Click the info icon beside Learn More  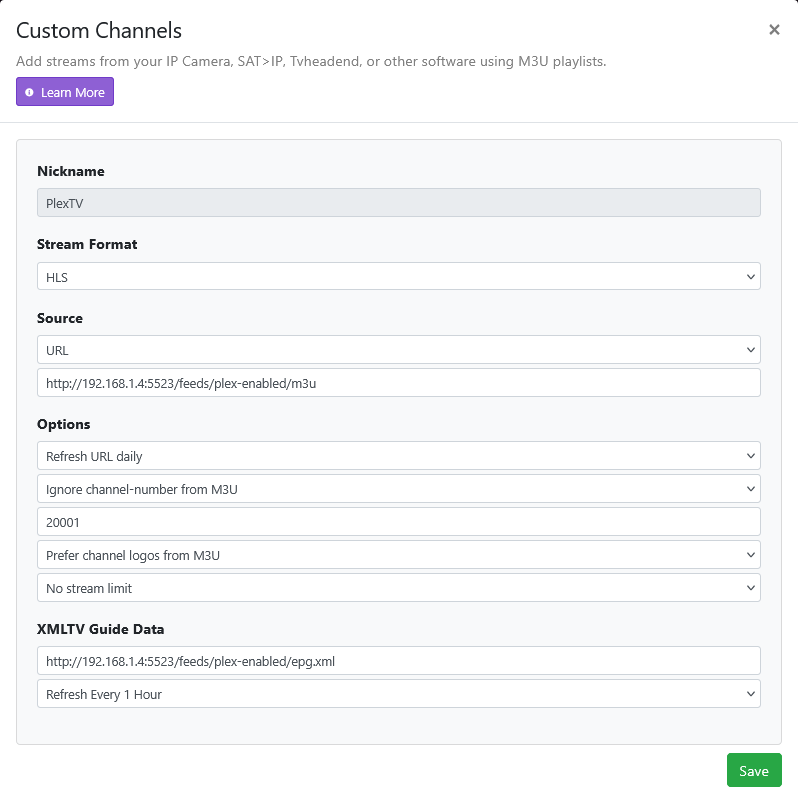coord(29,93)
